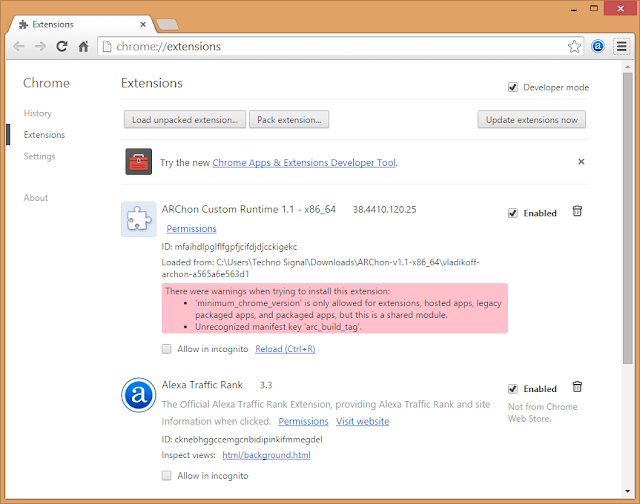640x504 pixels.
Task: Open Alexa Visit website link
Action: pos(362,421)
